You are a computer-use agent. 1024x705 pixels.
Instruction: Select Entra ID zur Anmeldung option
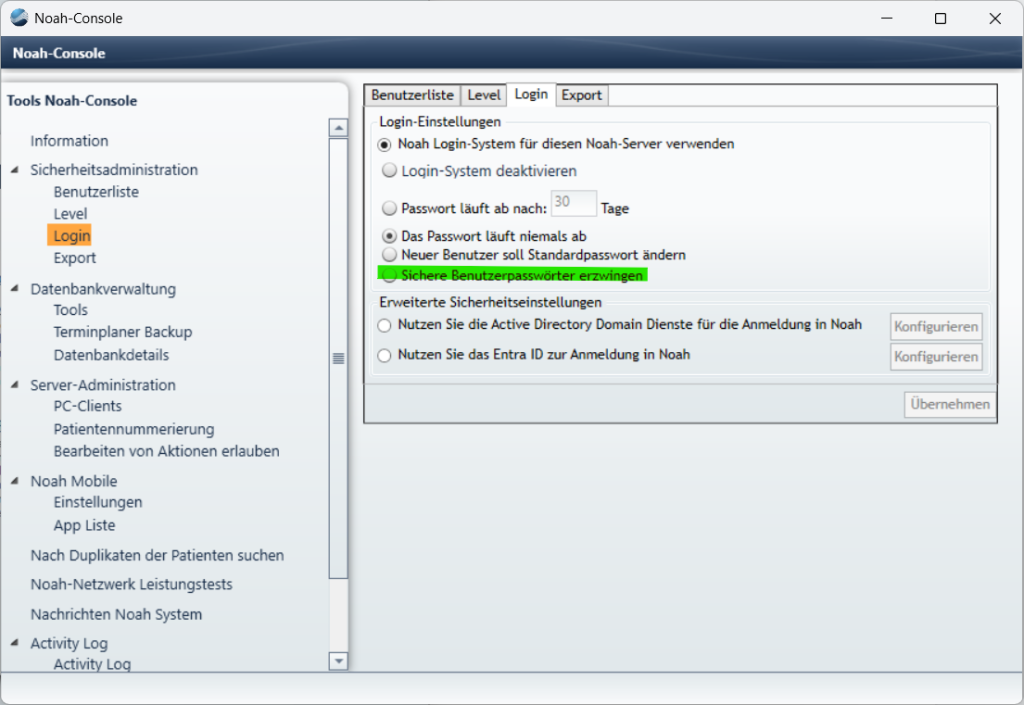(385, 355)
